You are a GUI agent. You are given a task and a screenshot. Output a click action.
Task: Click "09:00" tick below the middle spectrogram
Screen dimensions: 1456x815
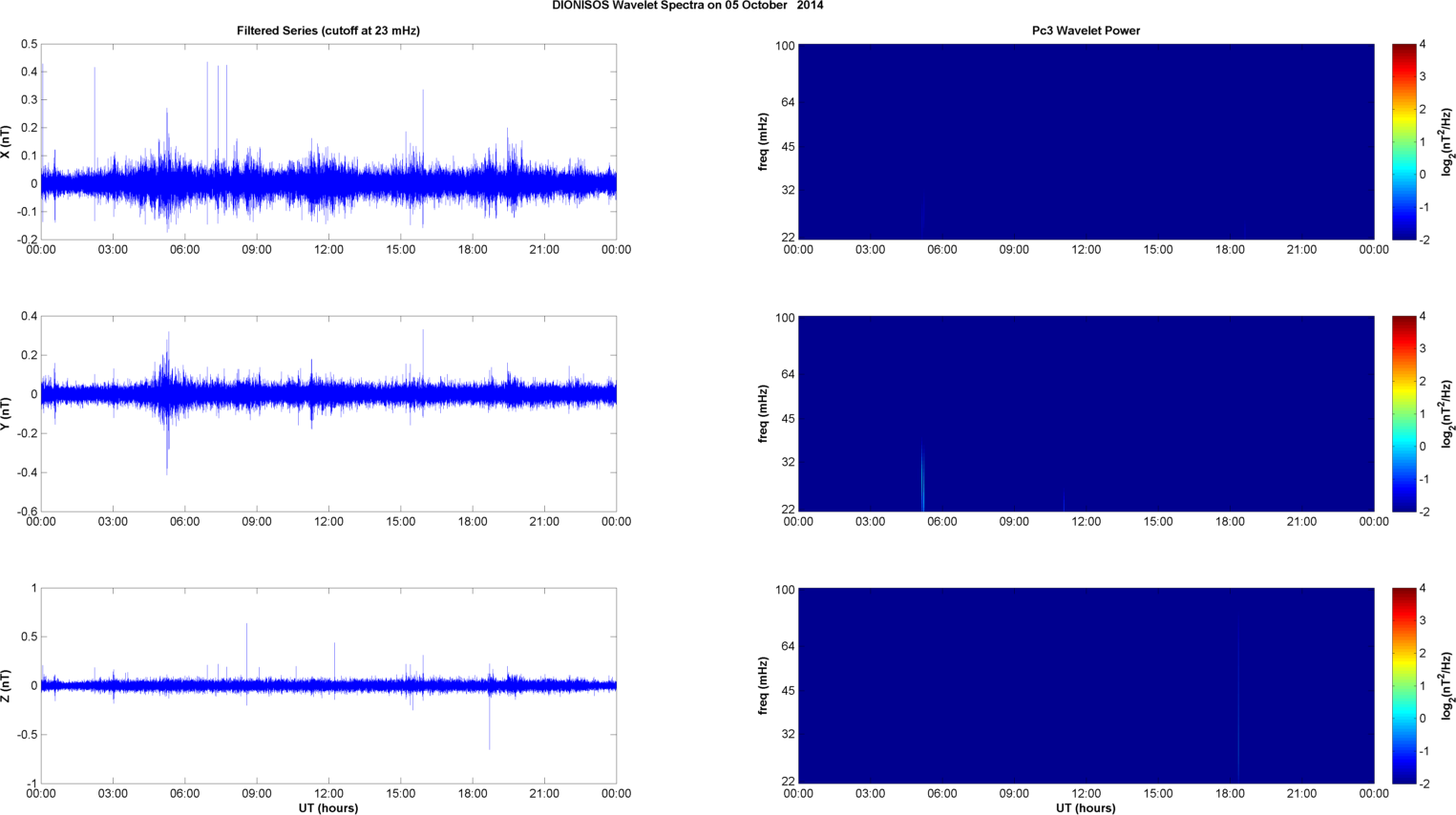click(1014, 522)
